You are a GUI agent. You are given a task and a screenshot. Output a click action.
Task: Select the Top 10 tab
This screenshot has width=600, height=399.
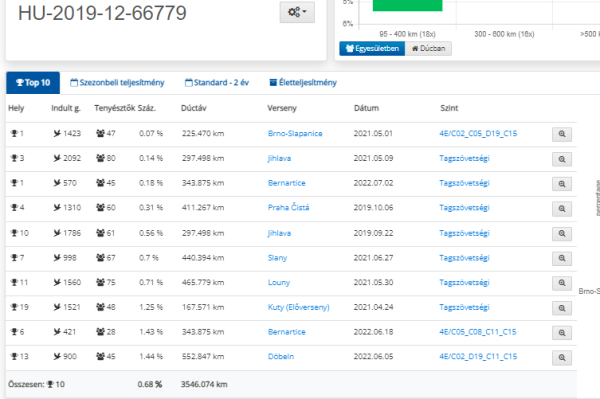coord(33,83)
